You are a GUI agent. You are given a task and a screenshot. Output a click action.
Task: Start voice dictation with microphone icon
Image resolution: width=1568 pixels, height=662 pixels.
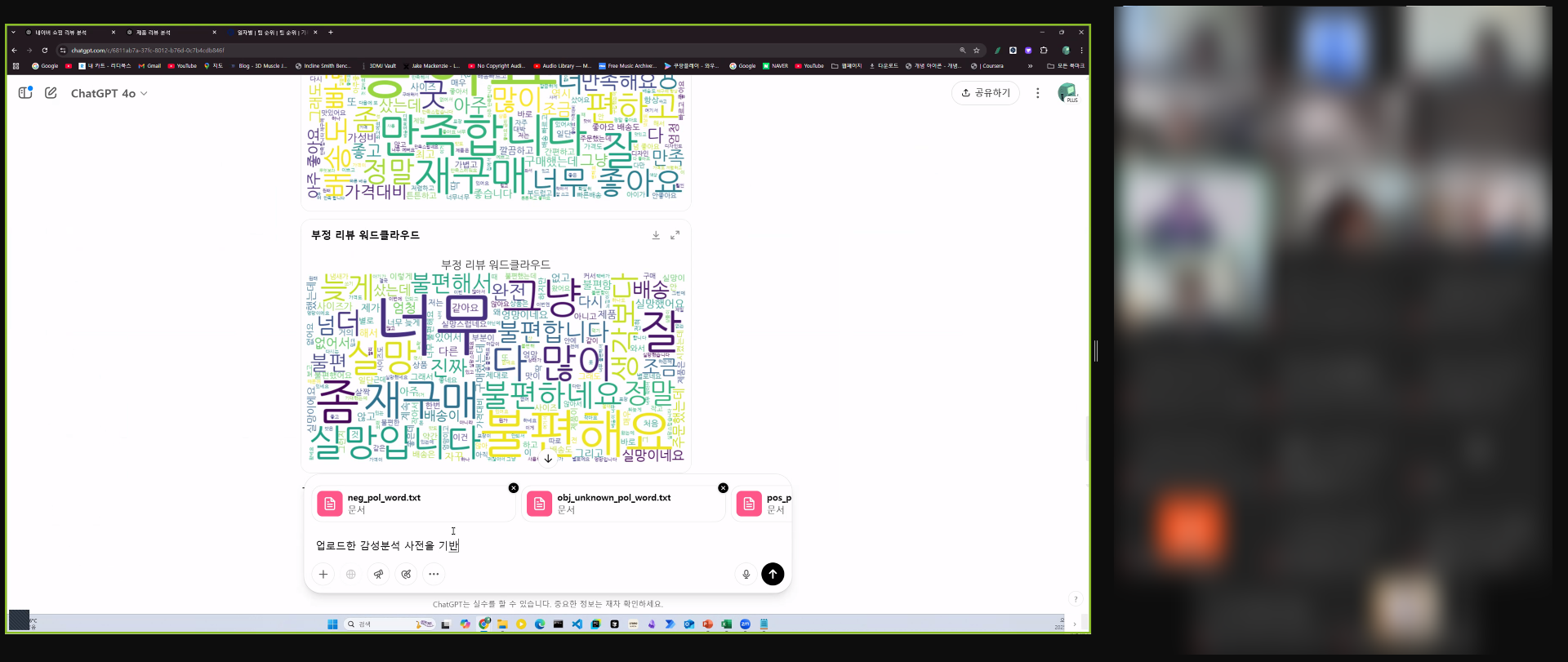coord(746,574)
